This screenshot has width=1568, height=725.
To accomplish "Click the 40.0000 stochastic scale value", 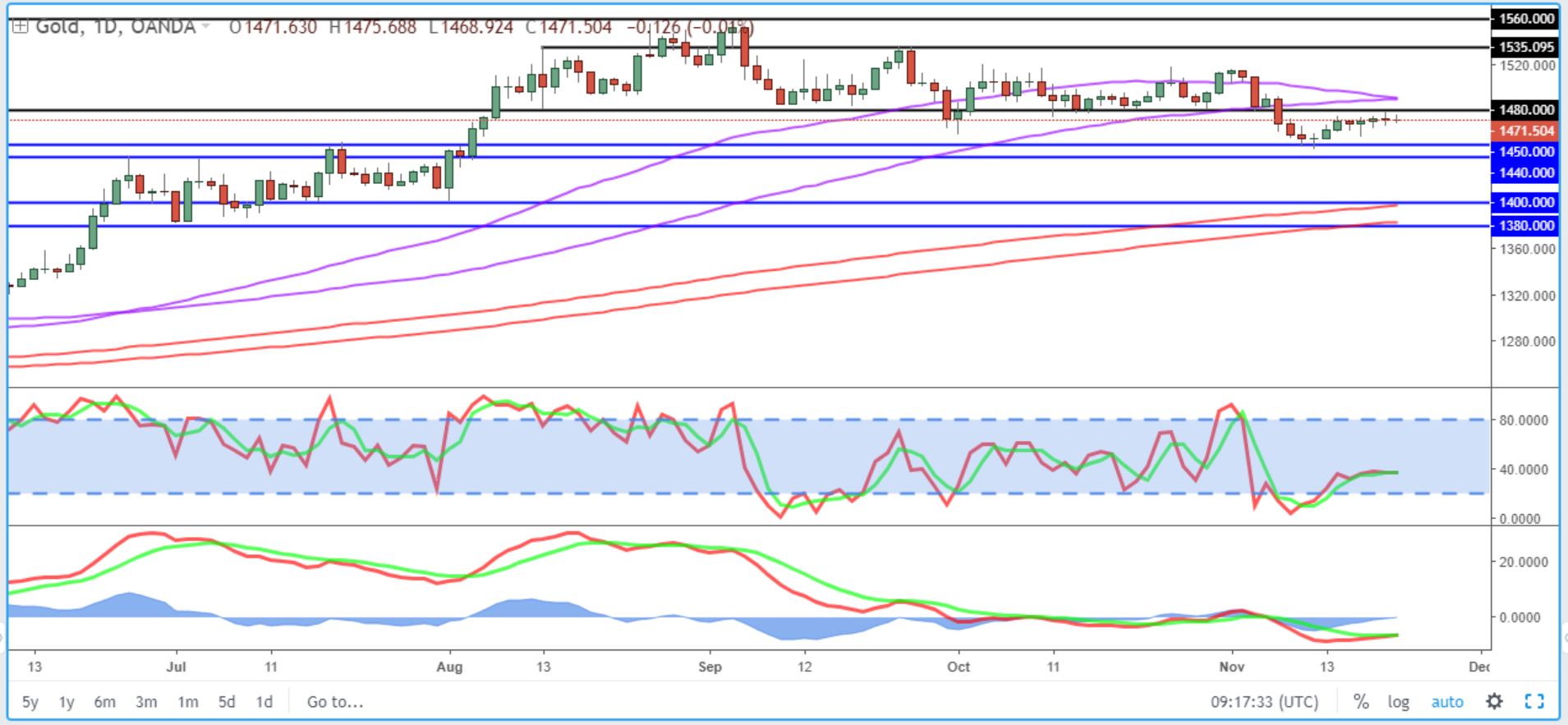I will click(1524, 470).
